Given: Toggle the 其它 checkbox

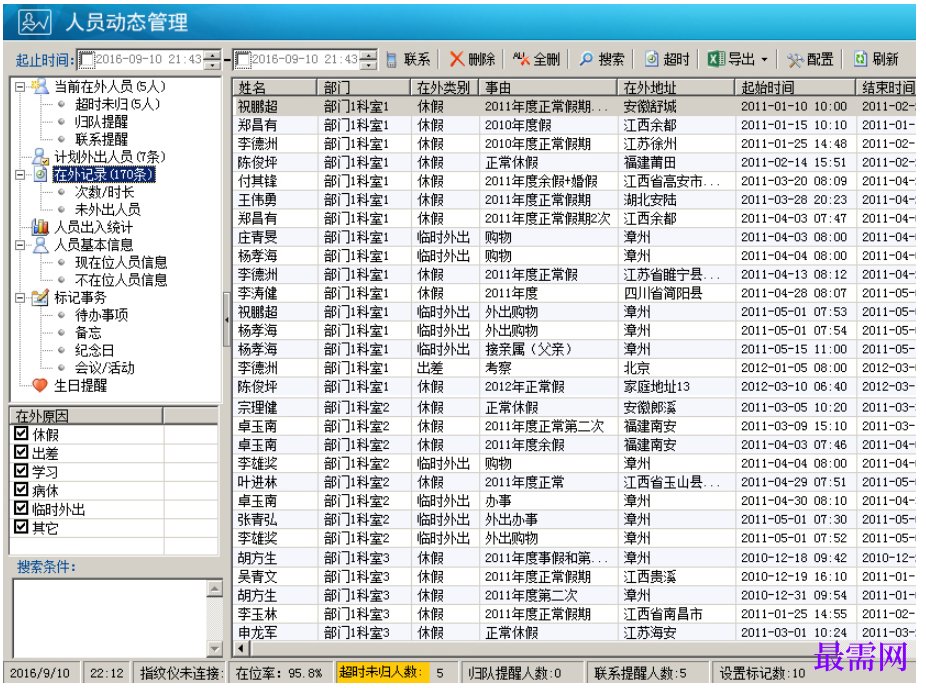Looking at the screenshot, I should (21, 527).
